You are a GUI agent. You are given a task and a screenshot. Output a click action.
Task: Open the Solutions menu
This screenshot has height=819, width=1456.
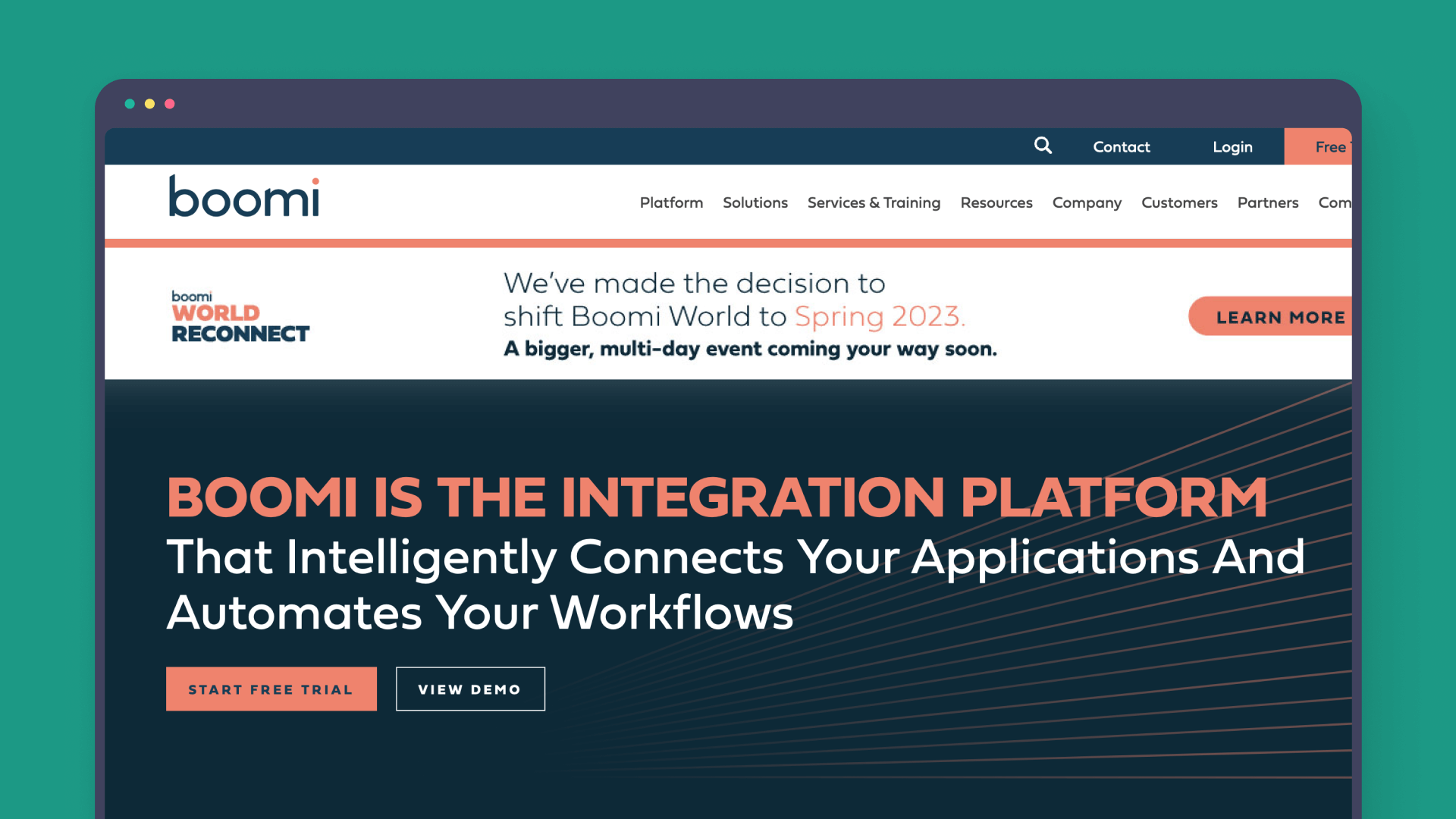coord(755,202)
